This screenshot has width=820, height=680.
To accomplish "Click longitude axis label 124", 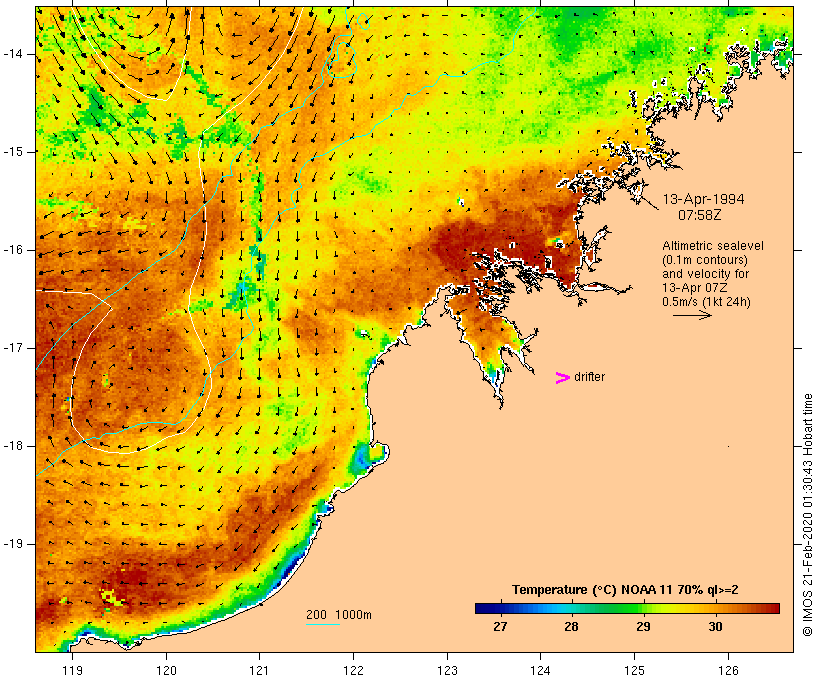I will 540,670.
